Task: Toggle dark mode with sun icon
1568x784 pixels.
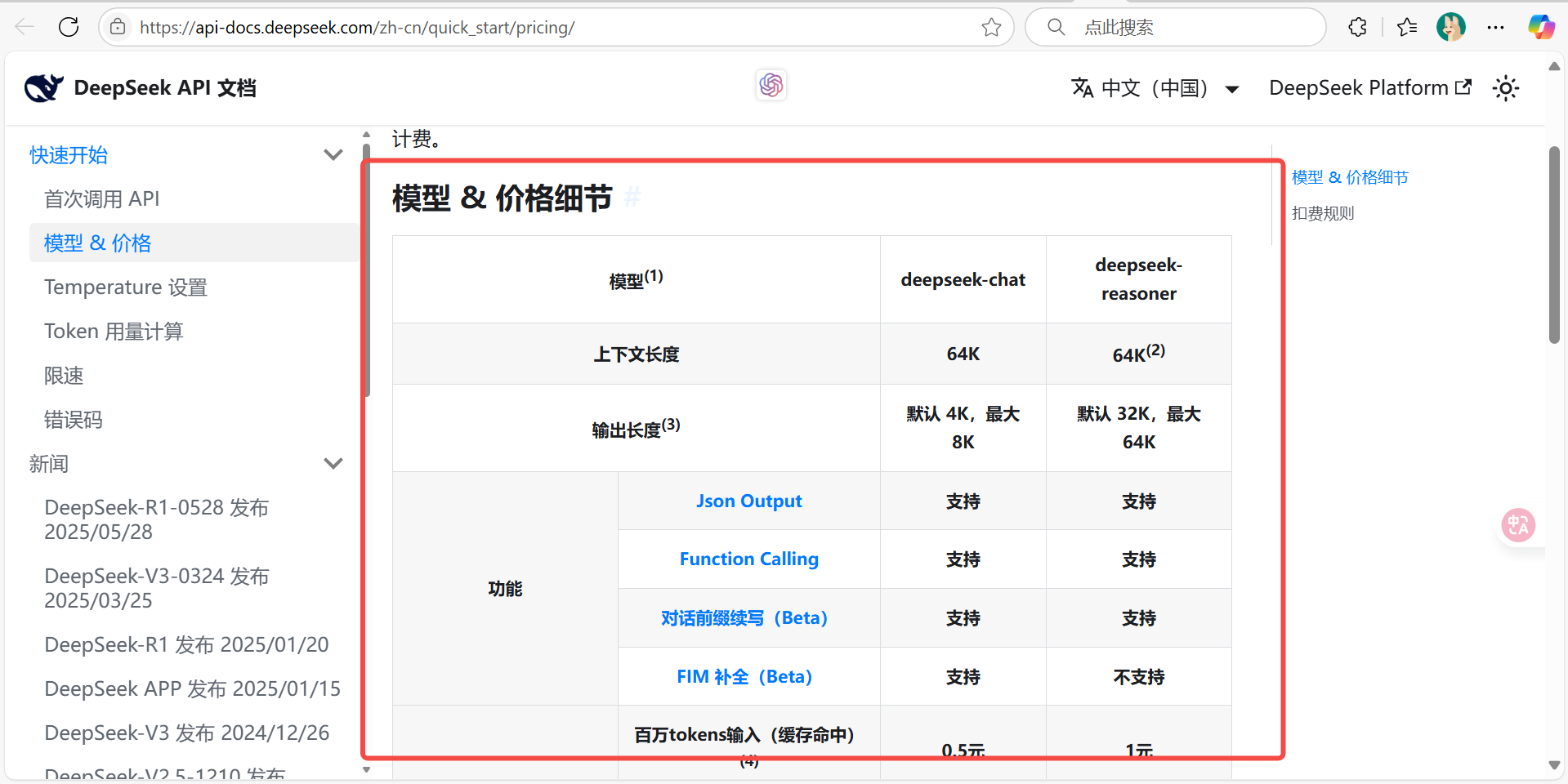Action: tap(1505, 88)
